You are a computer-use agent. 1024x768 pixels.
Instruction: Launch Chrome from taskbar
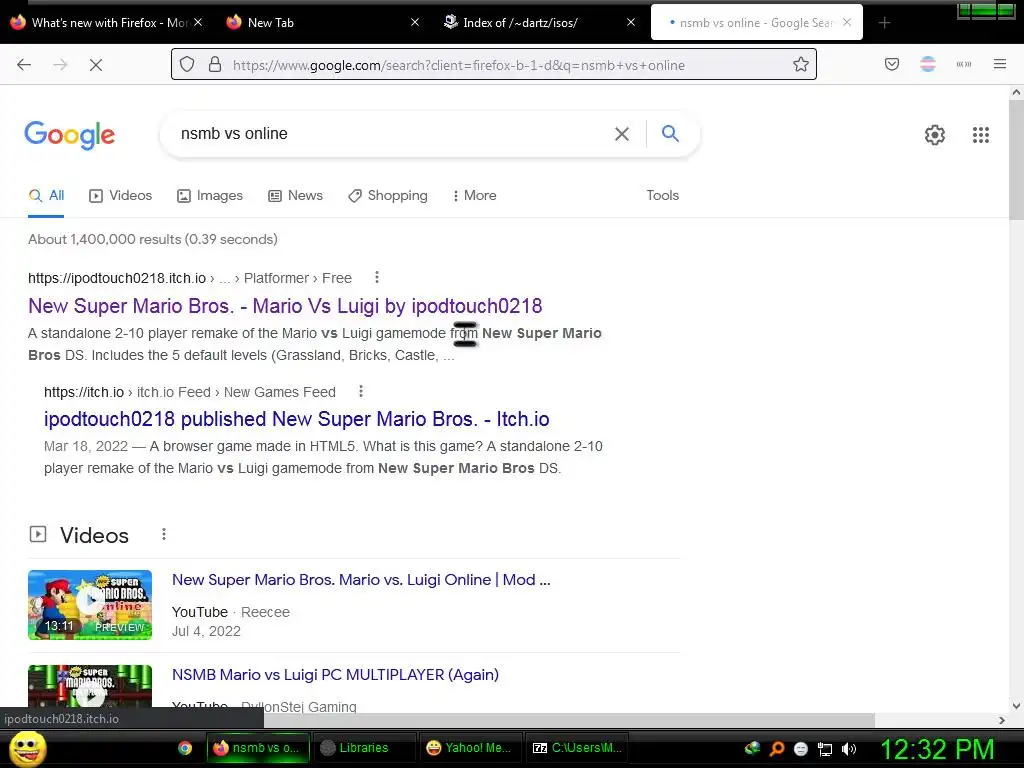click(x=185, y=748)
